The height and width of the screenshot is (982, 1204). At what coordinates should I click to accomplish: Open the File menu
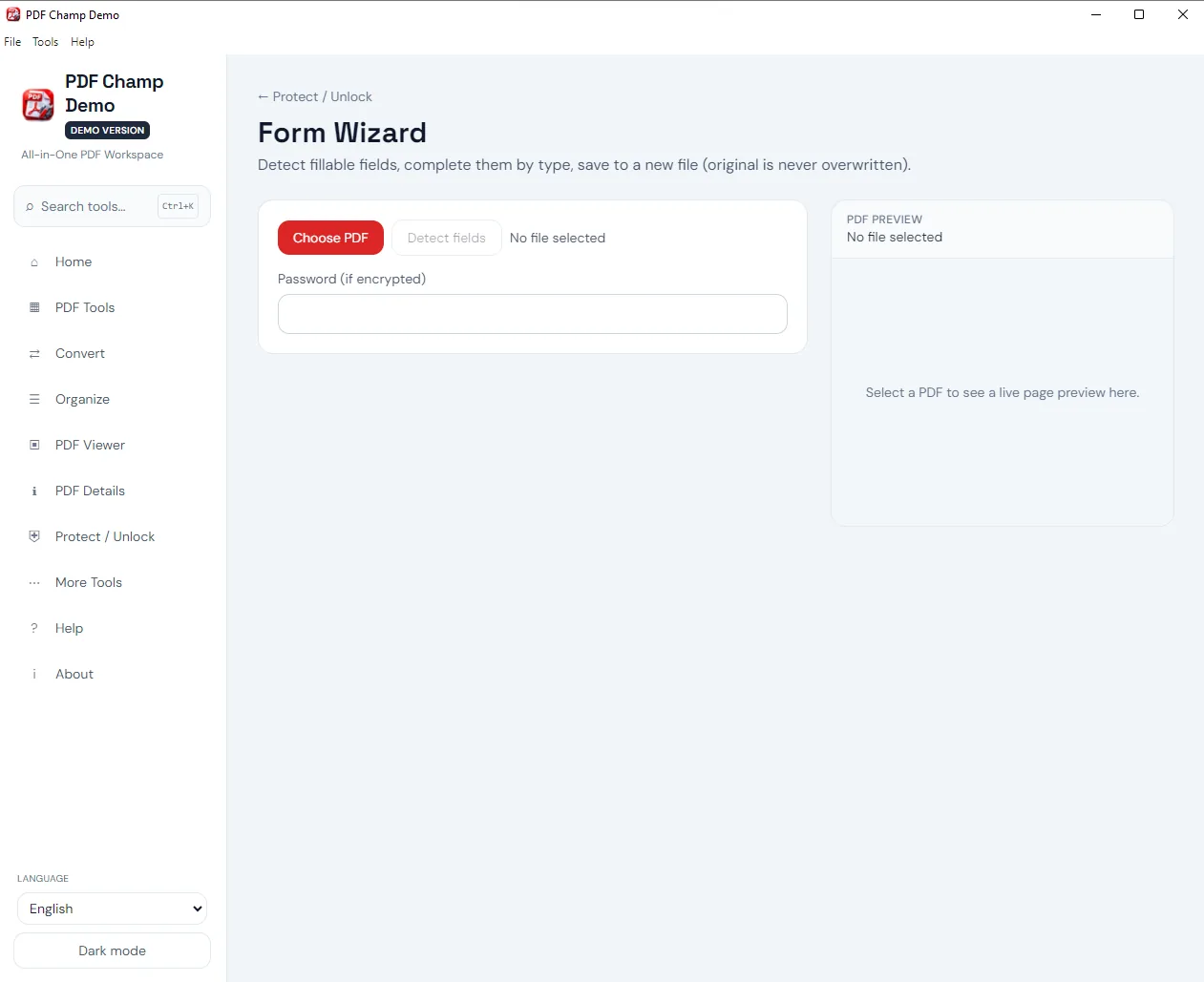pos(12,42)
